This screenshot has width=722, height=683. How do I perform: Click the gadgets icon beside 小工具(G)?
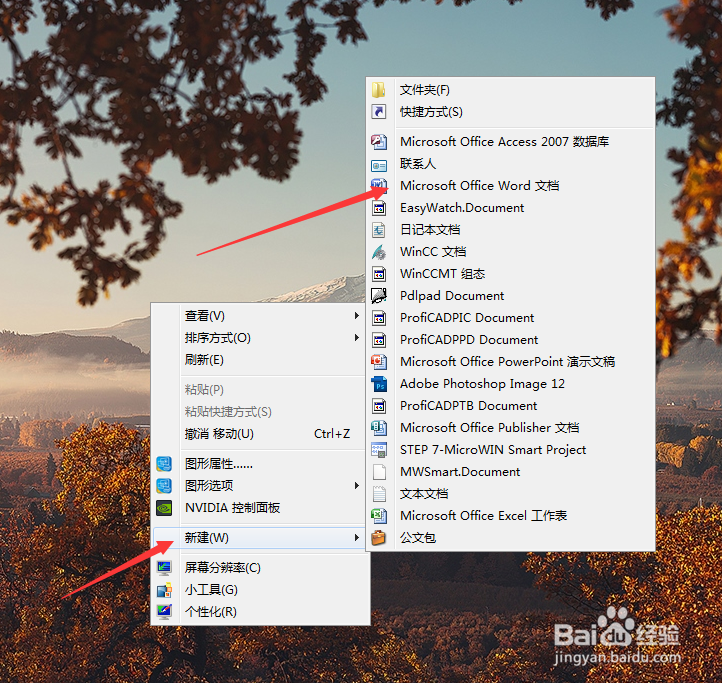164,590
